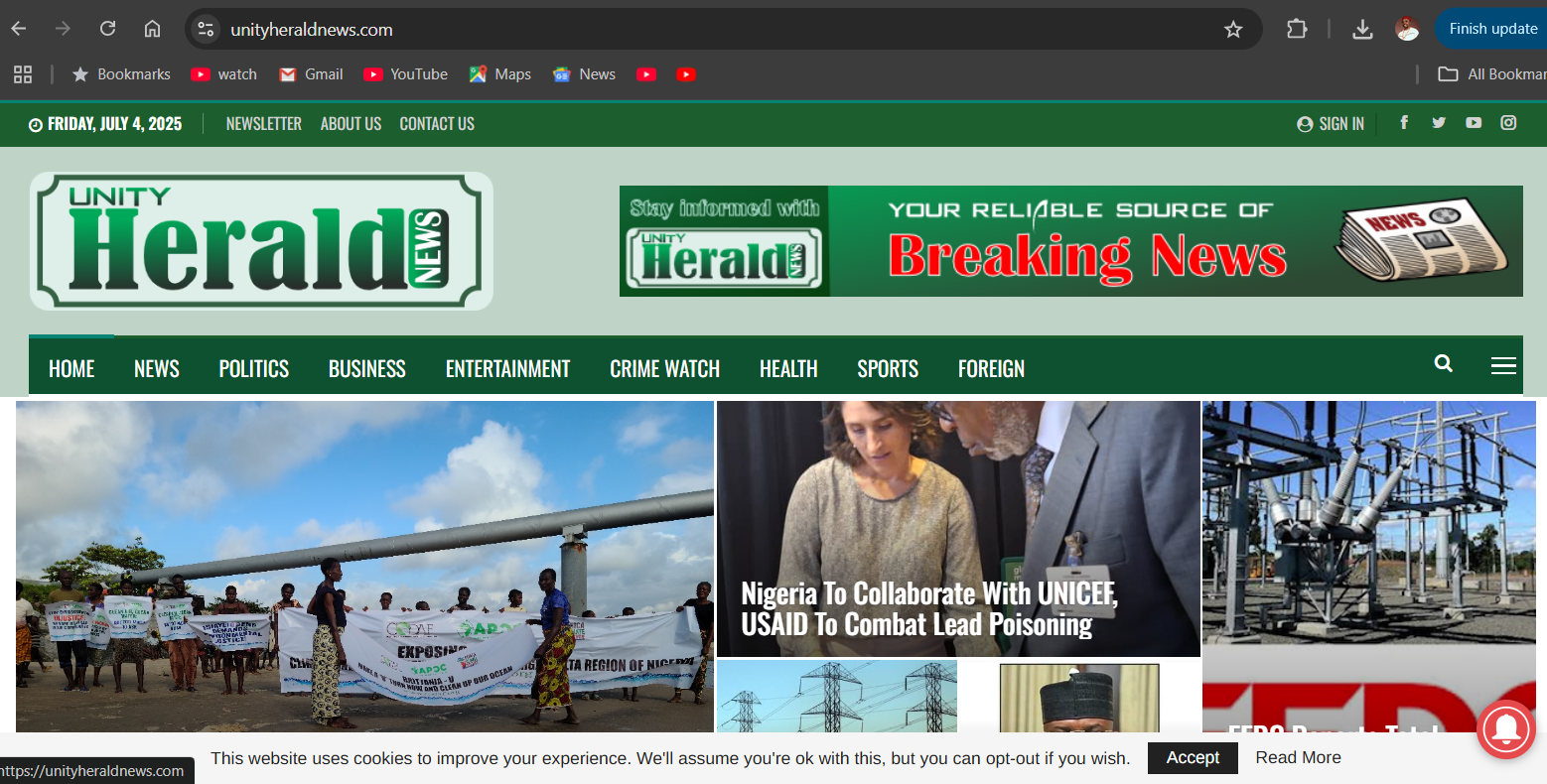Image resolution: width=1547 pixels, height=784 pixels.
Task: Open the site search magnifier icon
Action: point(1443,364)
